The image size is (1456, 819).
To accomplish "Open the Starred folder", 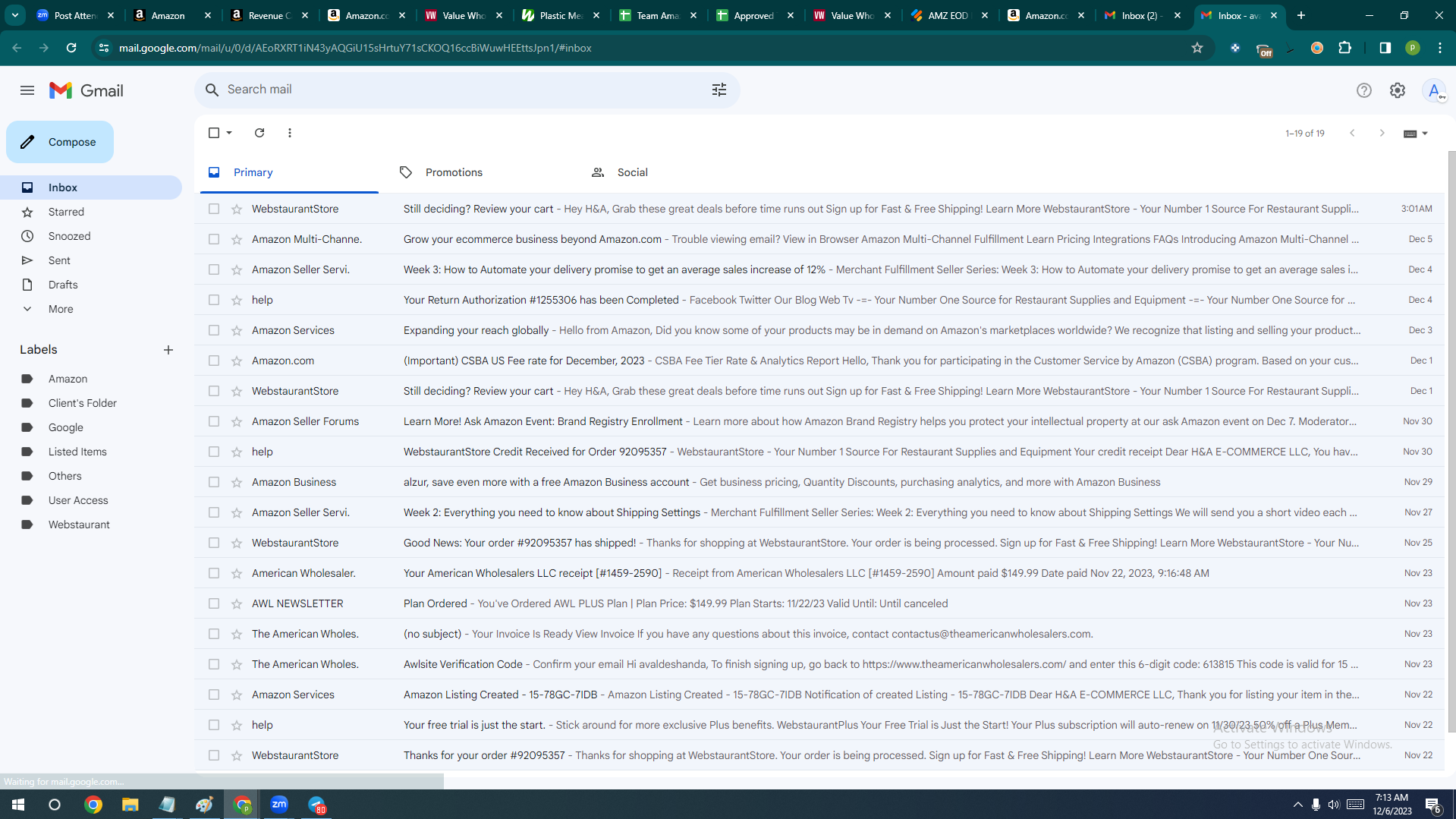I will pos(66,212).
